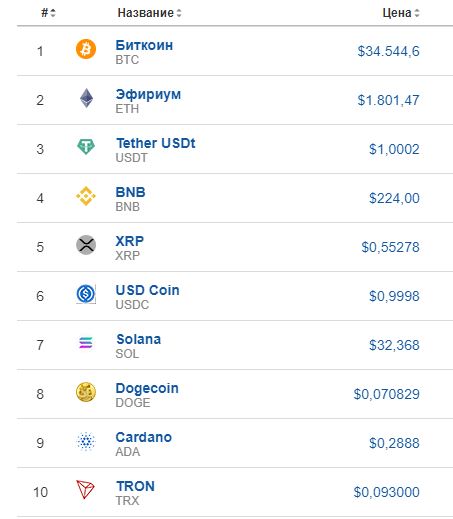Sort table by Цена column
The height and width of the screenshot is (519, 453).
click(x=401, y=13)
